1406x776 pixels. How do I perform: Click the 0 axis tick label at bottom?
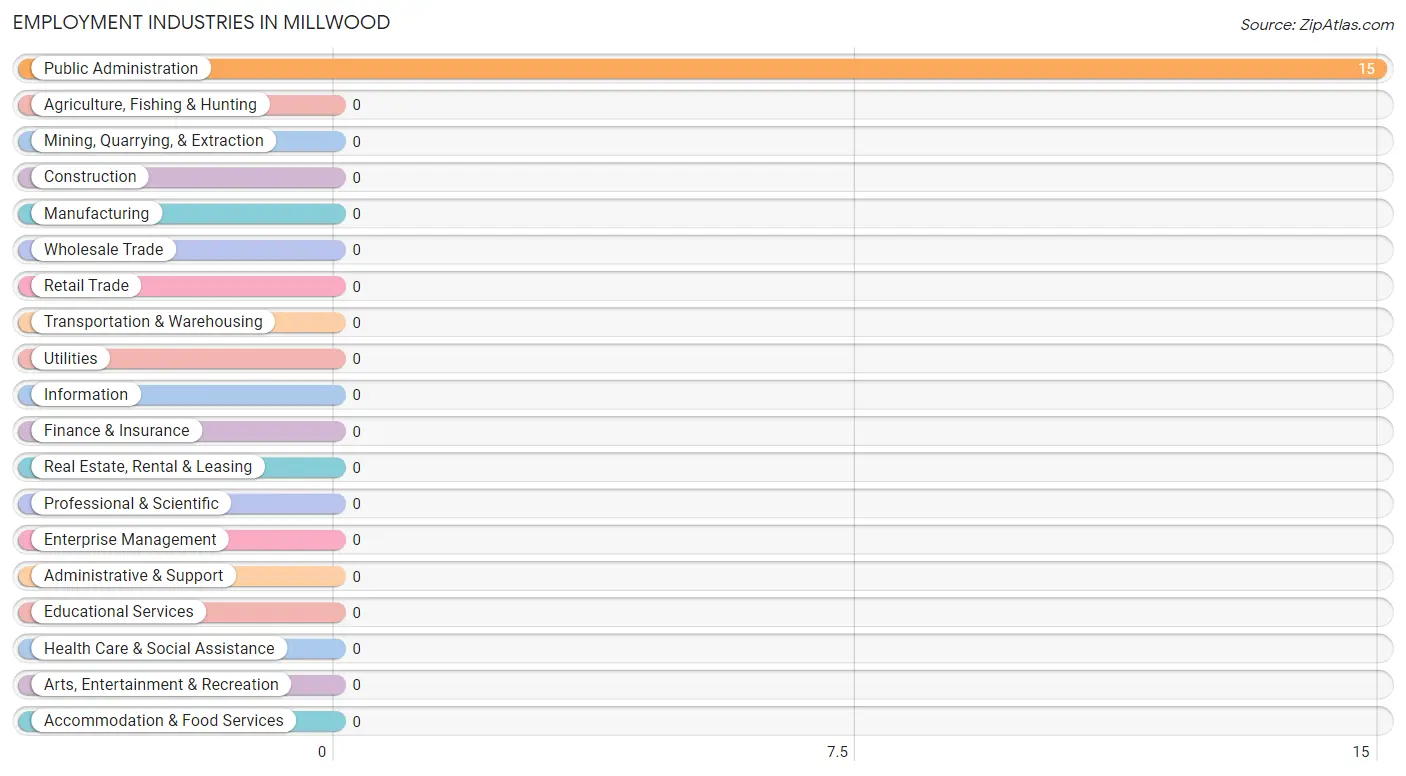coord(322,752)
